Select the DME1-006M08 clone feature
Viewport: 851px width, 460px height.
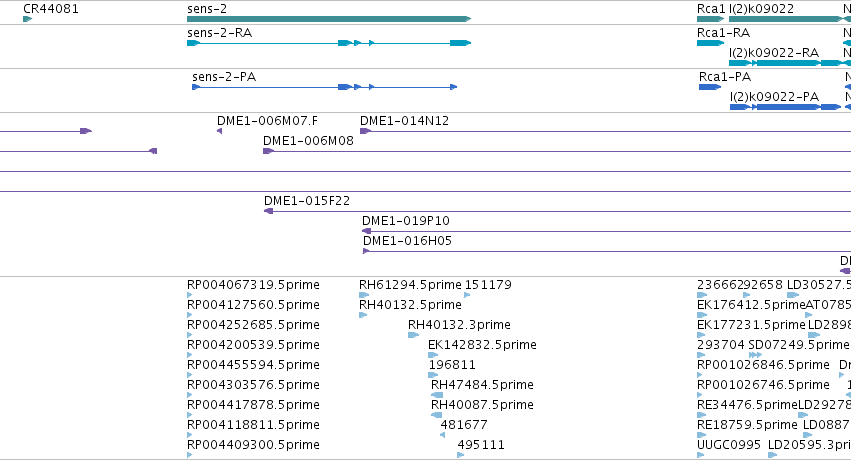(x=557, y=151)
